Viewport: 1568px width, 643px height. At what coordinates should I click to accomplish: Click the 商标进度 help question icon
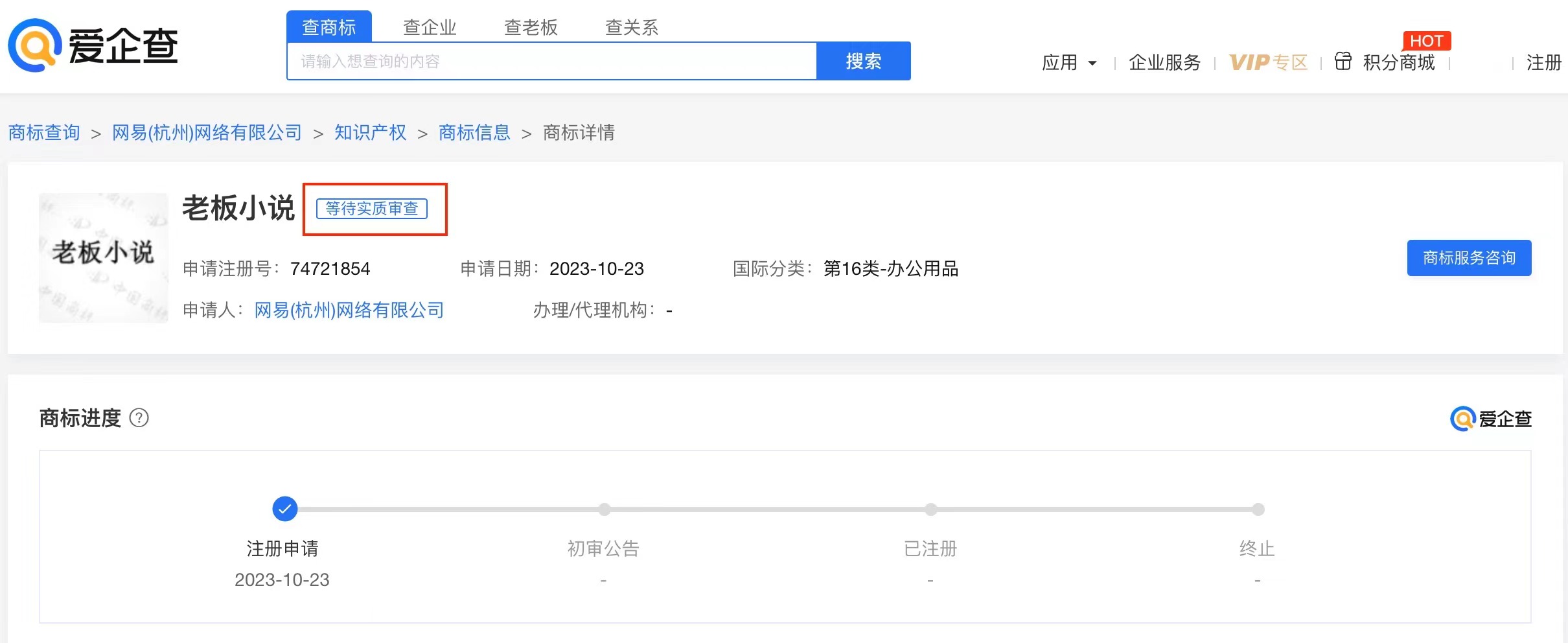pos(139,418)
